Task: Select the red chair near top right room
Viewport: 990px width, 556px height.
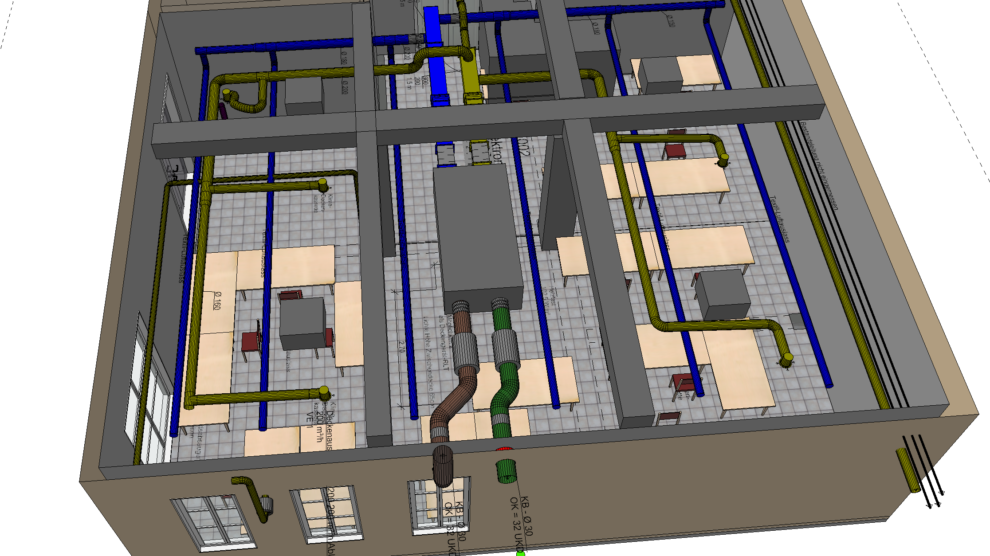Action: (x=676, y=149)
